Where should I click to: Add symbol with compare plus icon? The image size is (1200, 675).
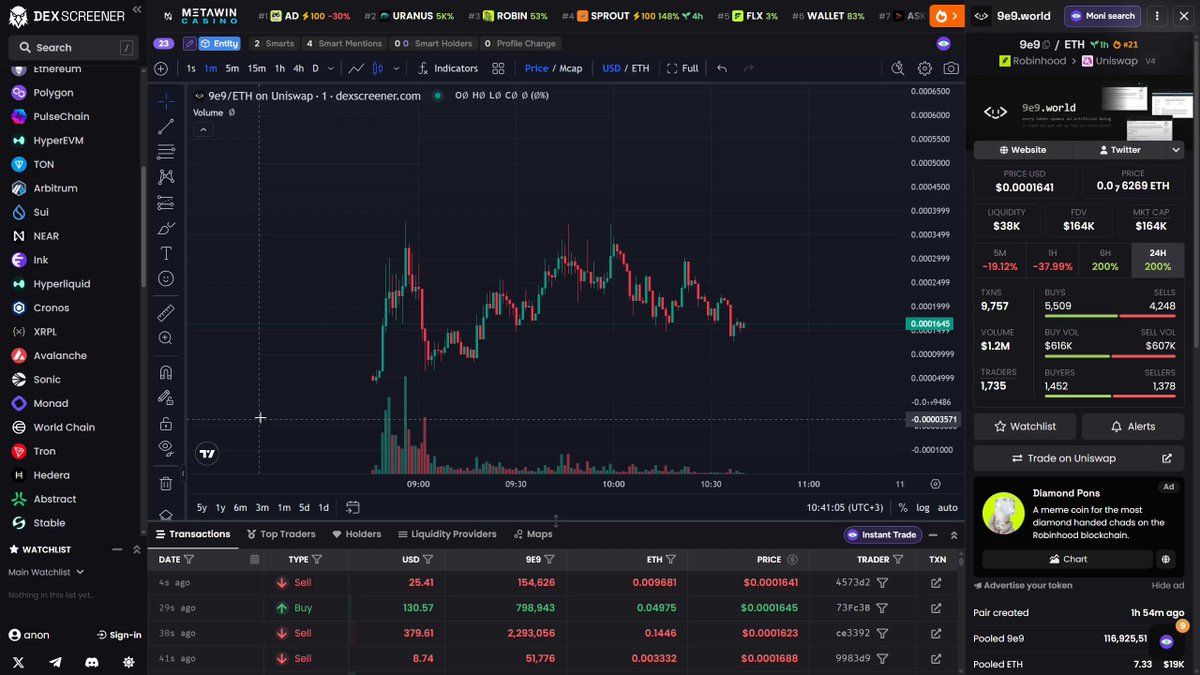coord(161,69)
